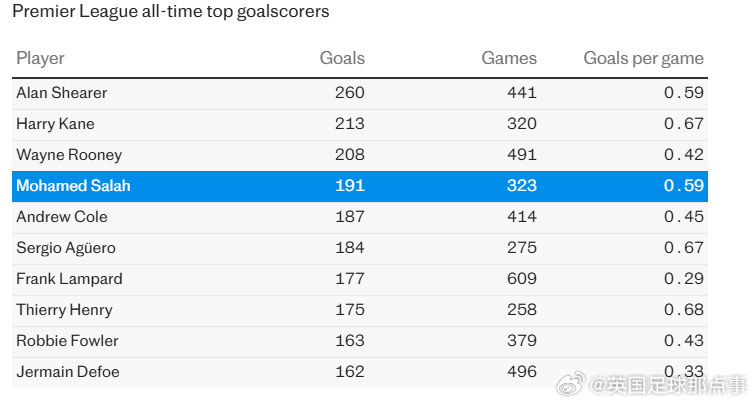755x404 pixels.
Task: Click Alan Shearer's name
Action: point(62,93)
